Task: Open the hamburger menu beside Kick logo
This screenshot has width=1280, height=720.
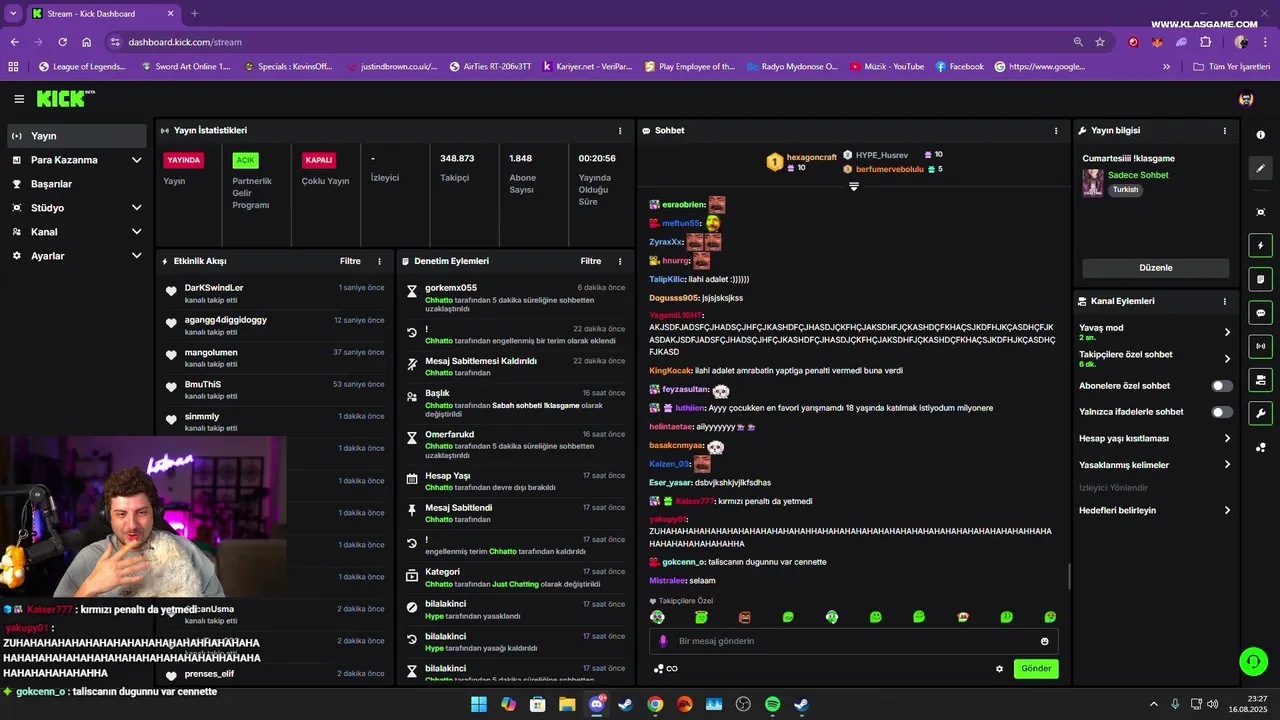Action: coord(19,99)
